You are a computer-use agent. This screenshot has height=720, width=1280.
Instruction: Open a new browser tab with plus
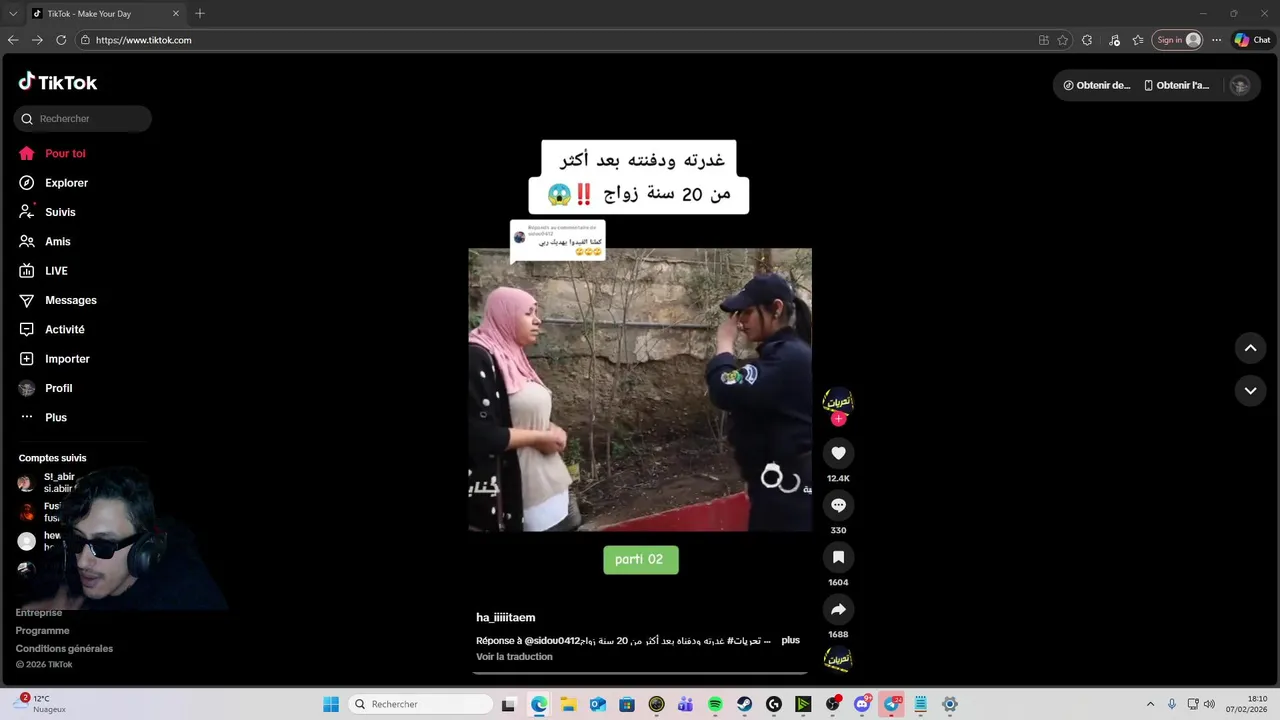pyautogui.click(x=200, y=13)
